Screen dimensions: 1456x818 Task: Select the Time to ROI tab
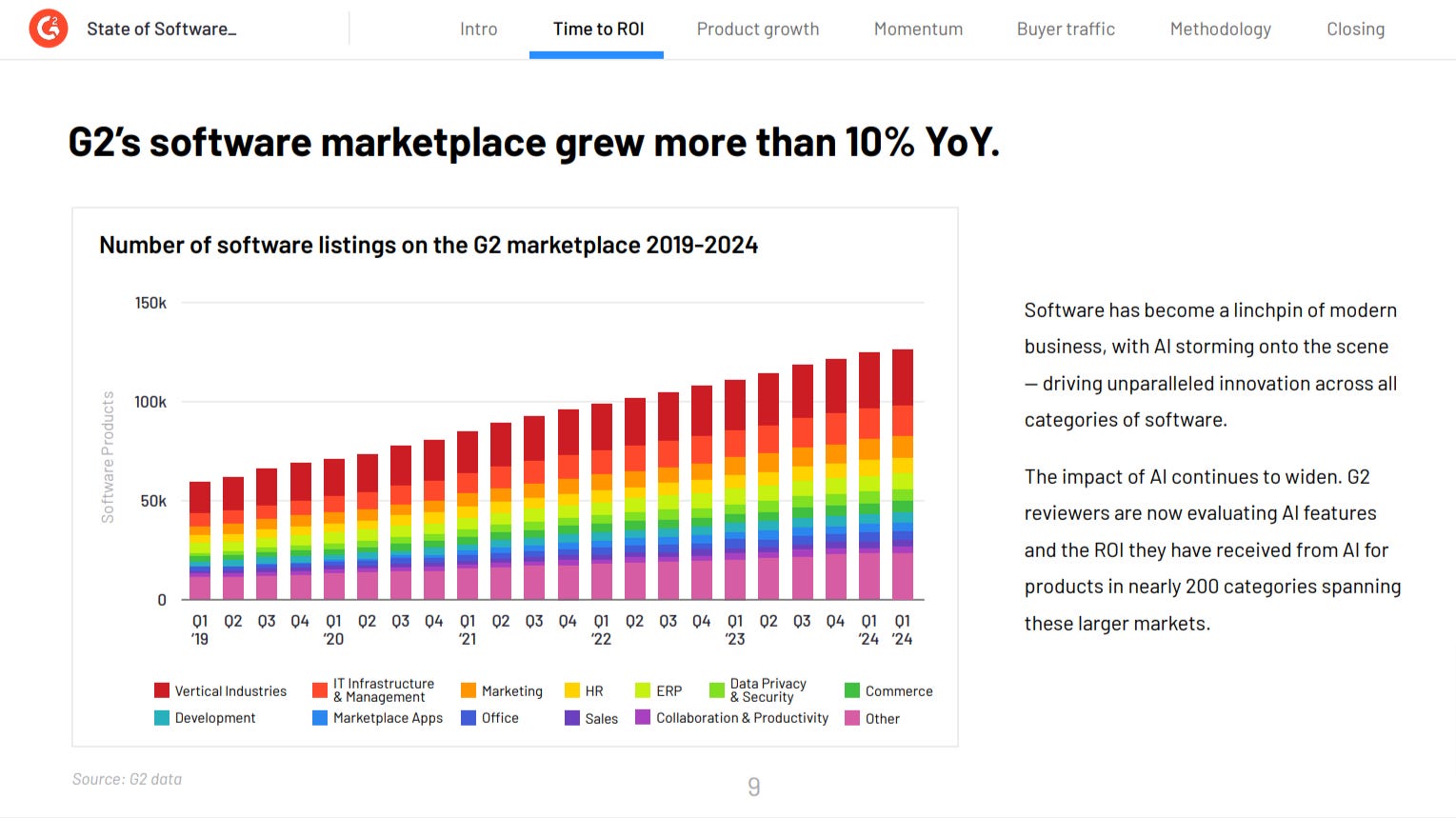(598, 30)
